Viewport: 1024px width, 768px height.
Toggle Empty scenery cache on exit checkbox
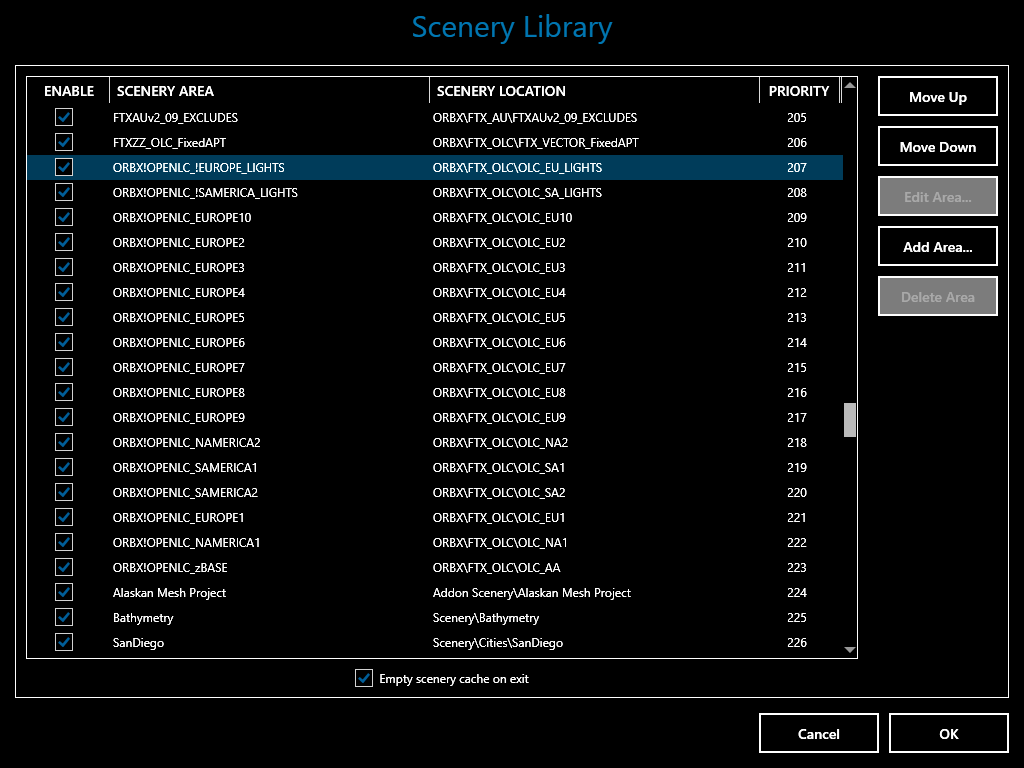point(364,678)
